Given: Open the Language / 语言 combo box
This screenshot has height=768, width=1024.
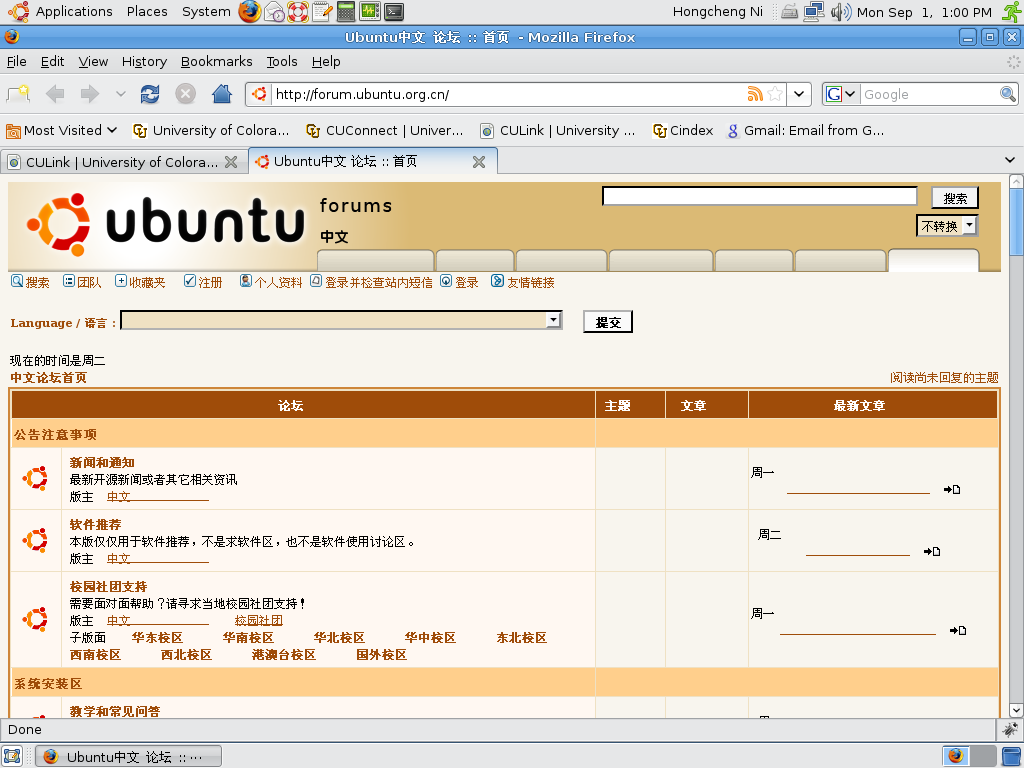Looking at the screenshot, I should [x=341, y=320].
